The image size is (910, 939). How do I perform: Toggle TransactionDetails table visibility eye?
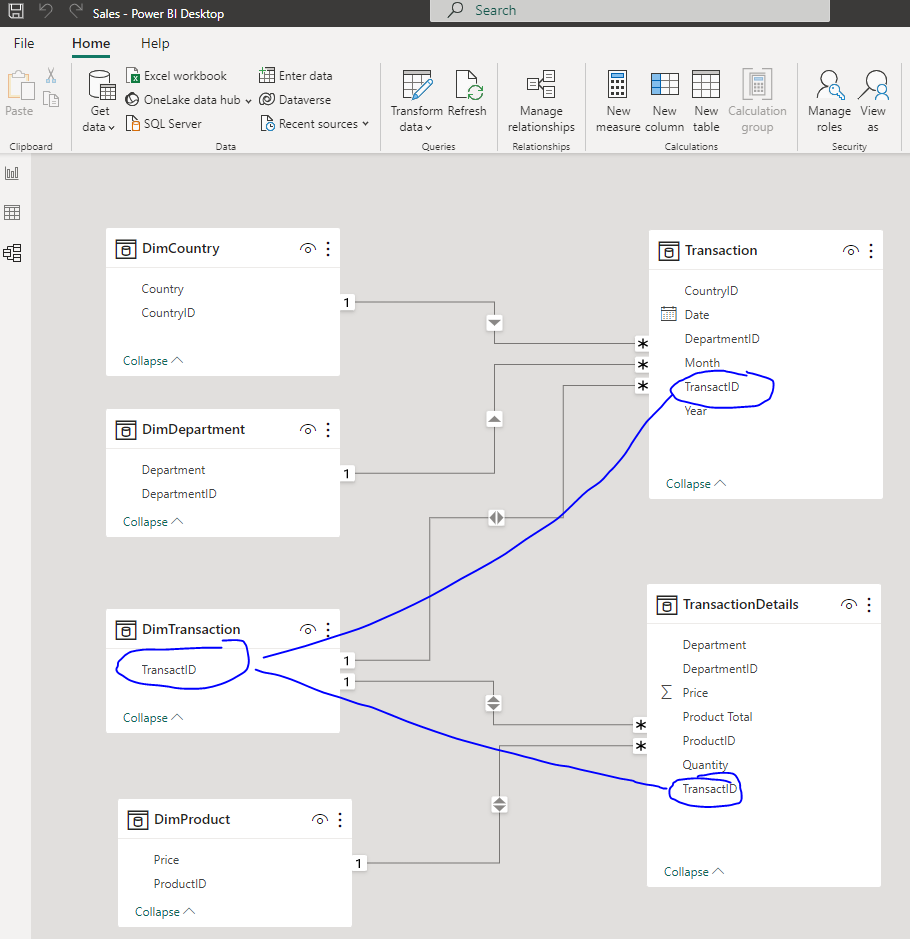click(849, 605)
